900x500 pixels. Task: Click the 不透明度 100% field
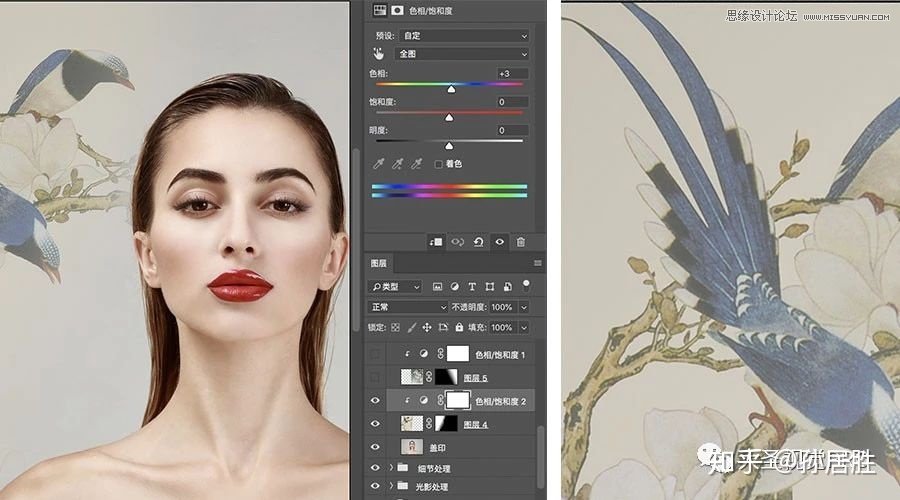click(503, 307)
